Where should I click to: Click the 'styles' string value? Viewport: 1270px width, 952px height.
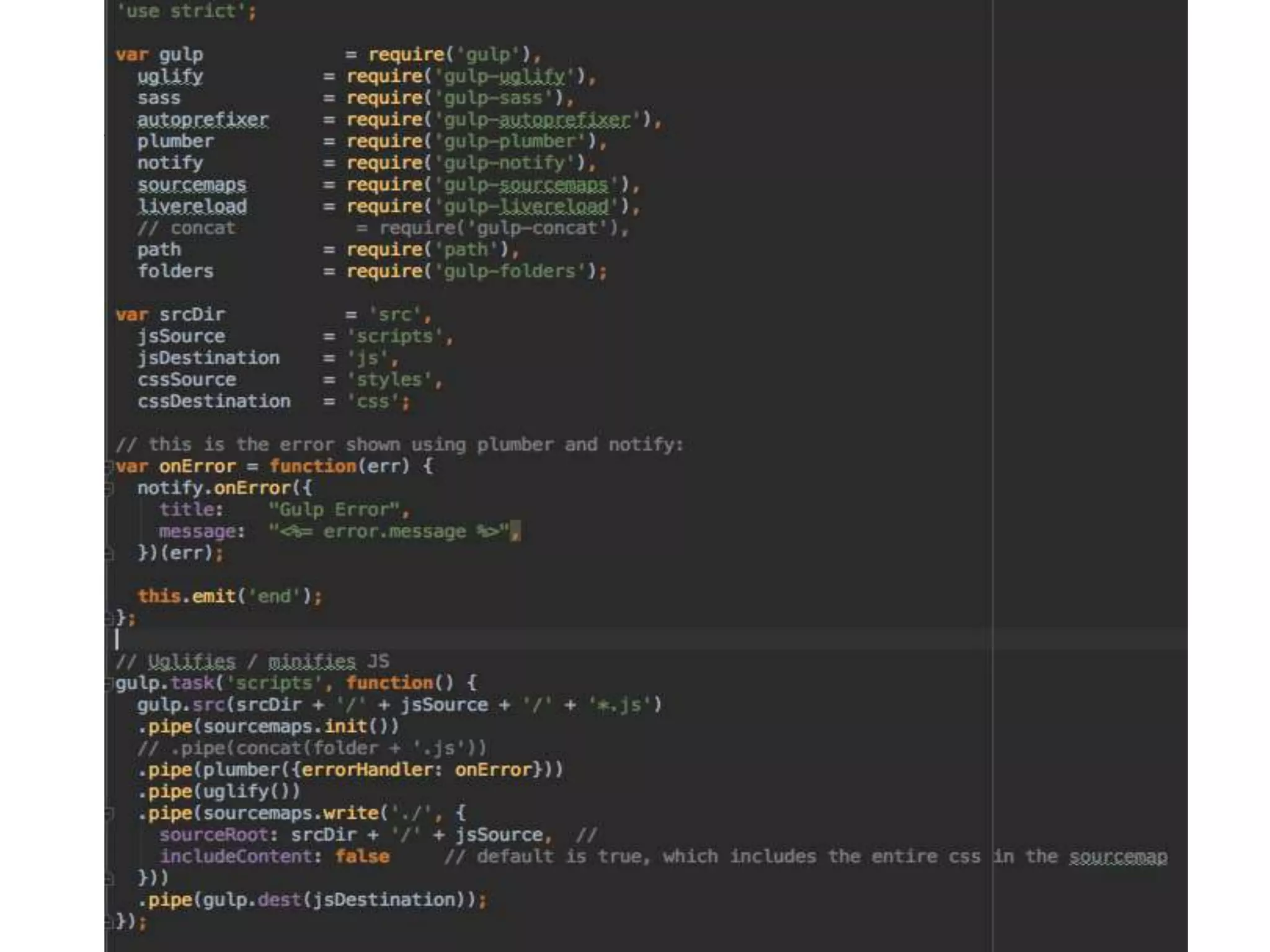coord(389,380)
